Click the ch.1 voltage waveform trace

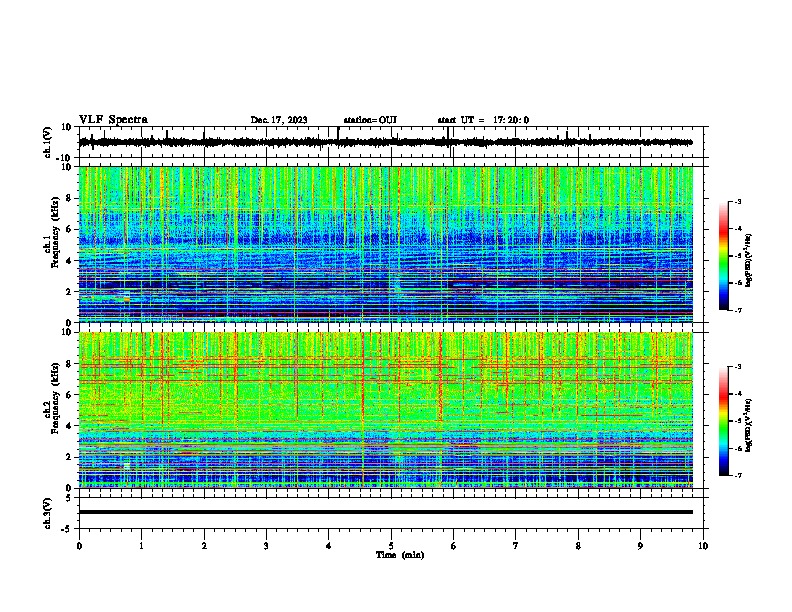386,142
